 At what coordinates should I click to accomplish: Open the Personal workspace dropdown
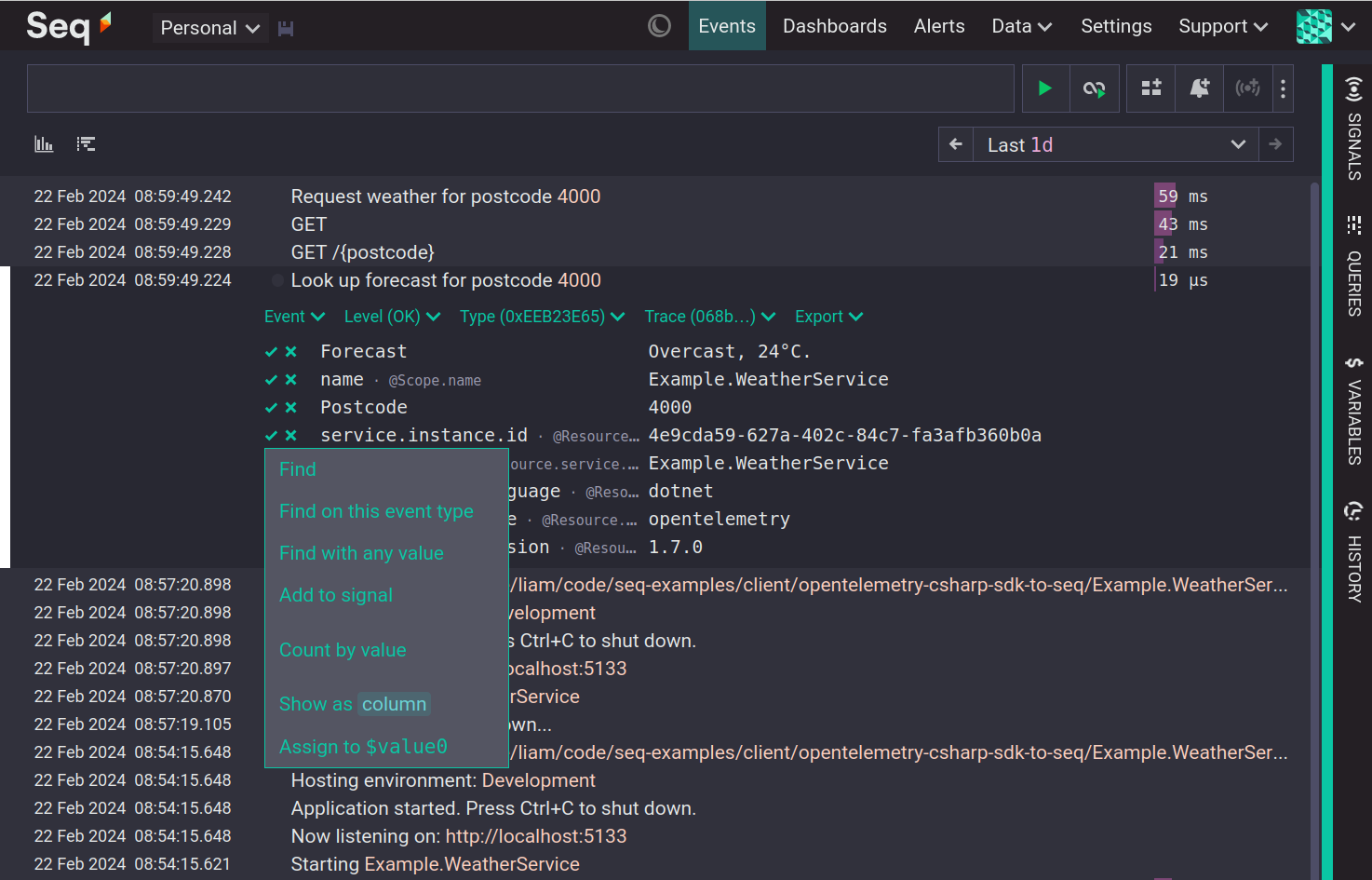[x=210, y=28]
